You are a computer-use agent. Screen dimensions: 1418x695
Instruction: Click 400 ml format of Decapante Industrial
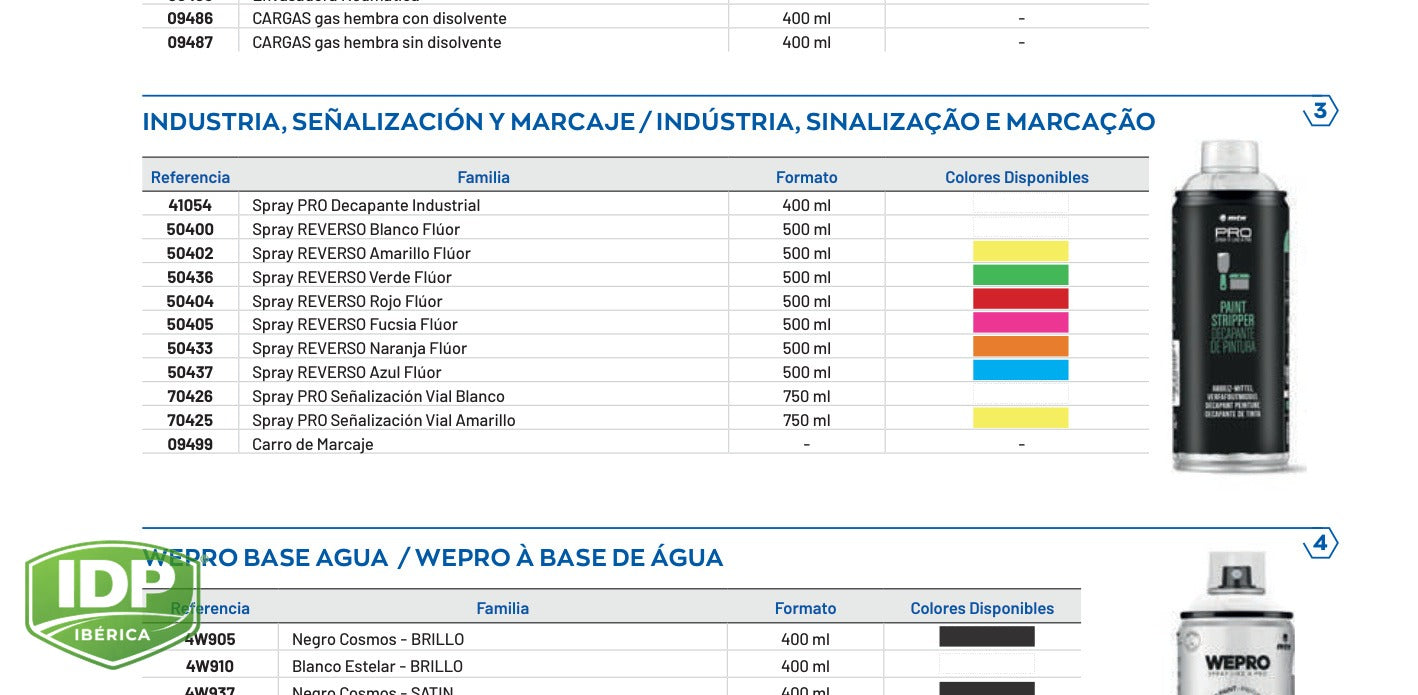click(806, 205)
